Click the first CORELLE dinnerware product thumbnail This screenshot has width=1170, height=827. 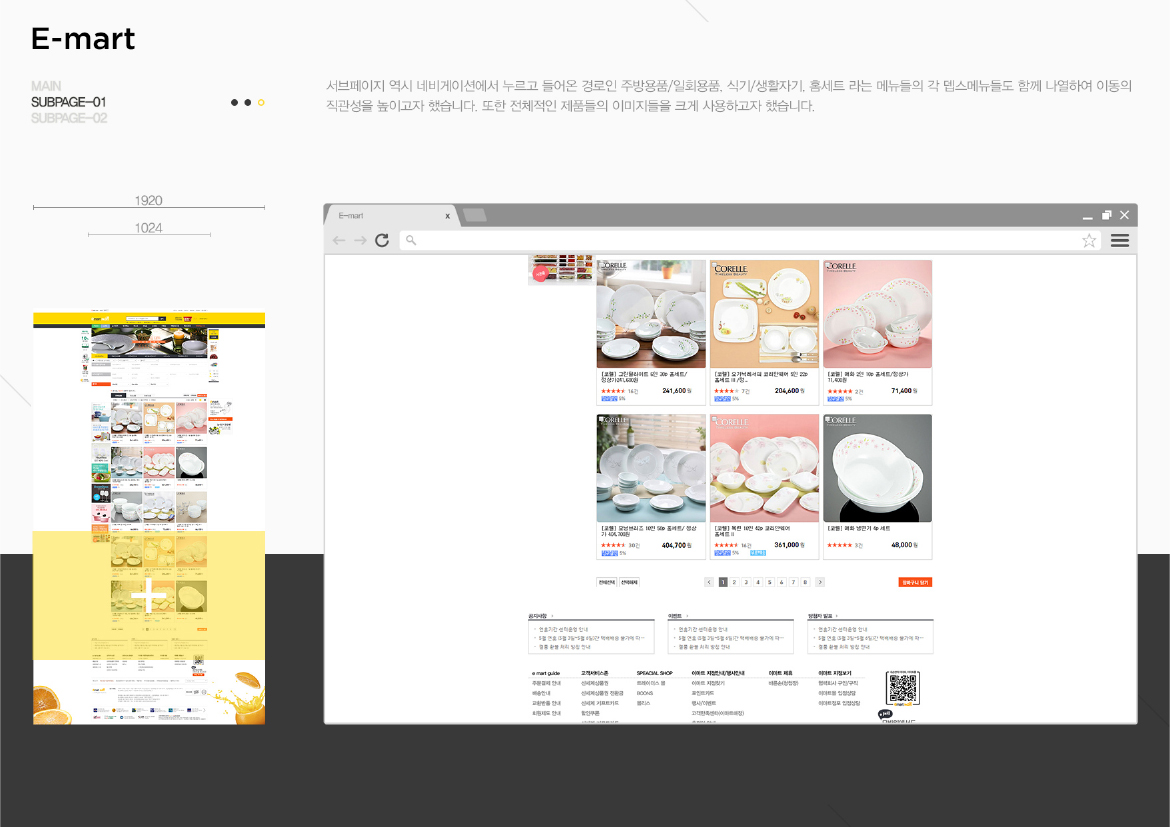(651, 313)
